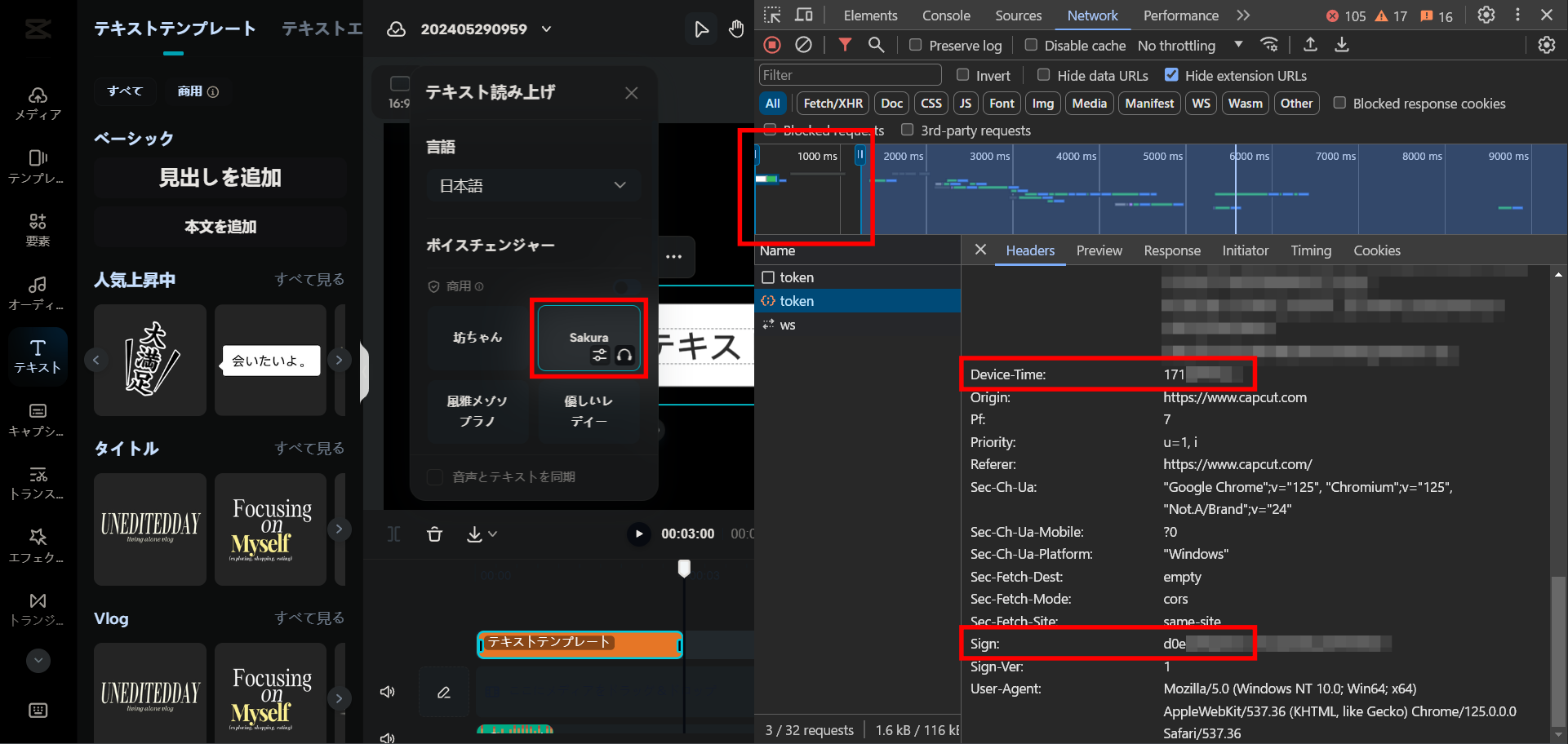Open the Cookies tab of request
Image resolution: width=1568 pixels, height=744 pixels.
[1376, 250]
